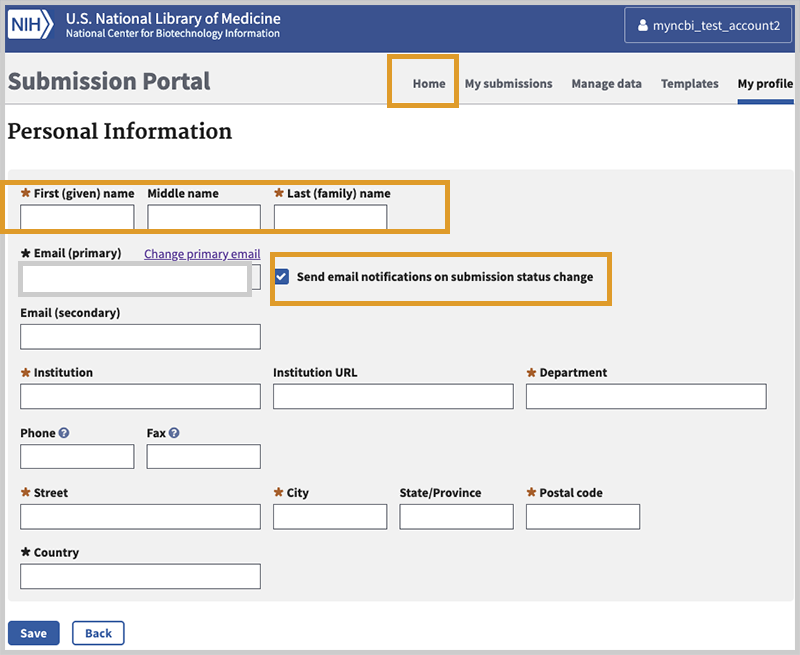Click the Back button

[x=98, y=633]
